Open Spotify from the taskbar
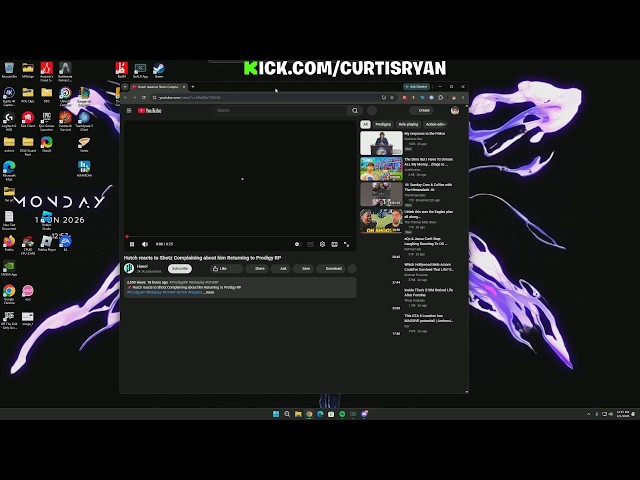This screenshot has height=480, width=640. [342, 414]
